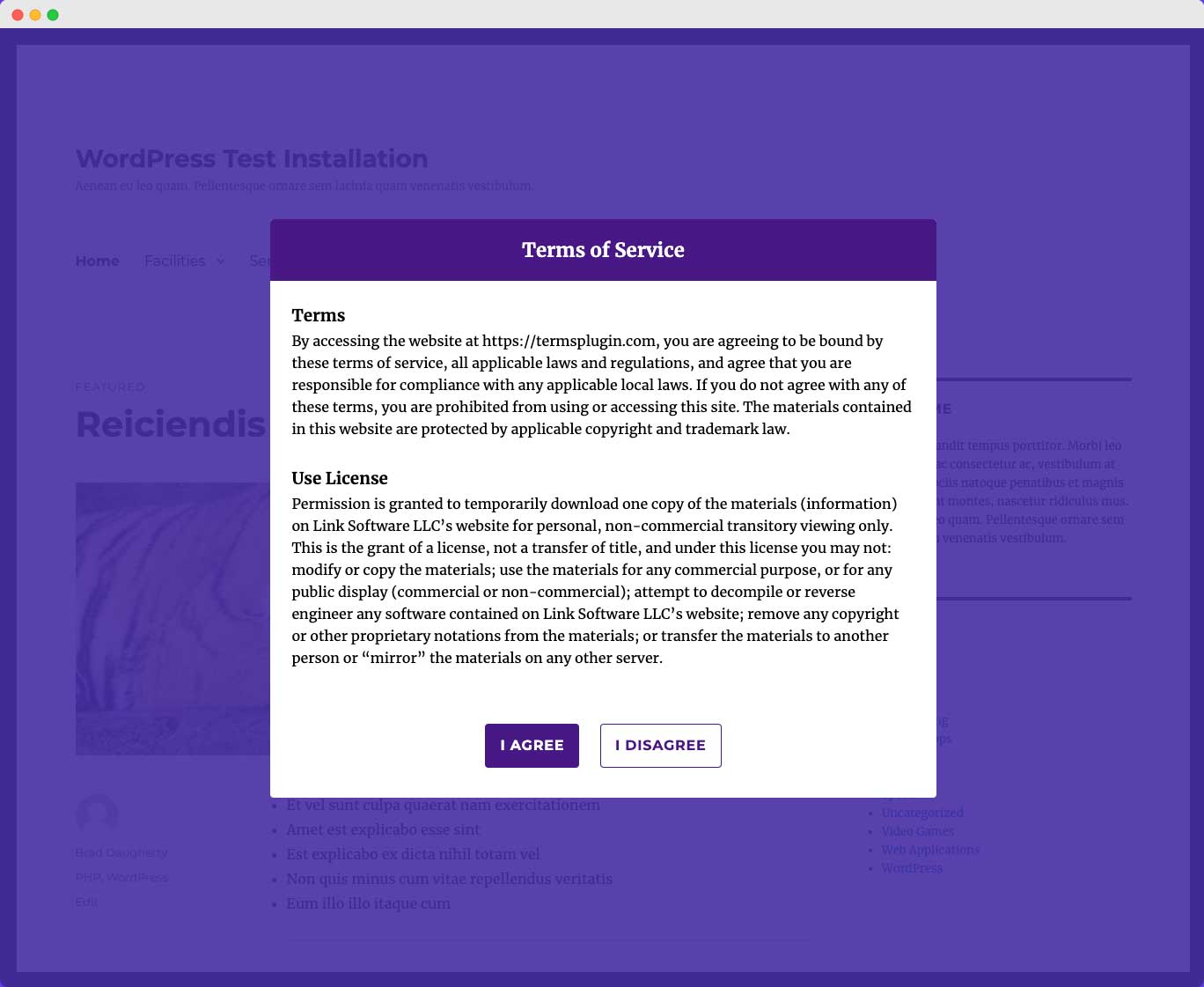Open post 'Non quis minus cum vitae repellendus veritatis'
This screenshot has height=987, width=1204.
tap(449, 879)
